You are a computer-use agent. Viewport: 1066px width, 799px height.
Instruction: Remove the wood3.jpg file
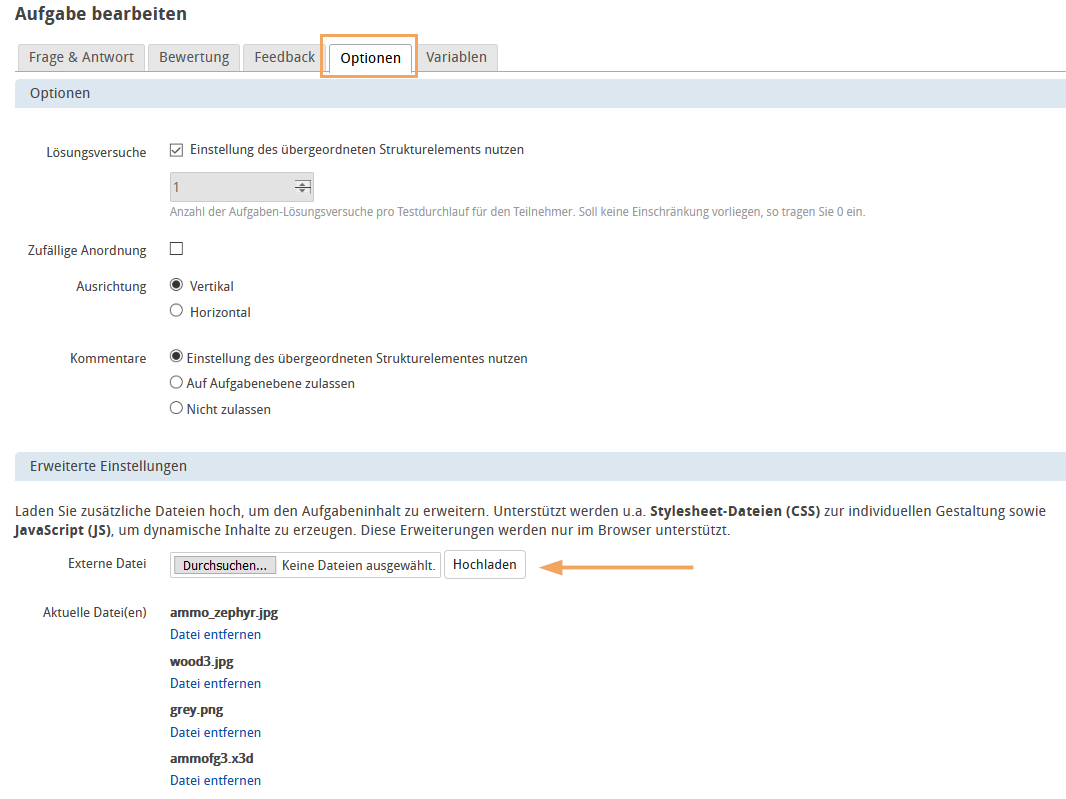[215, 683]
